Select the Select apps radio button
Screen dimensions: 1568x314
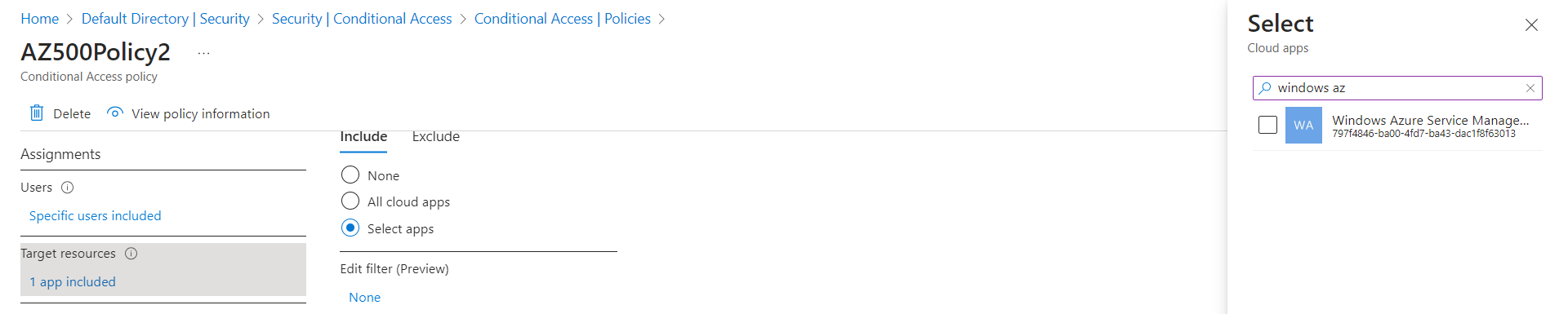tap(350, 228)
